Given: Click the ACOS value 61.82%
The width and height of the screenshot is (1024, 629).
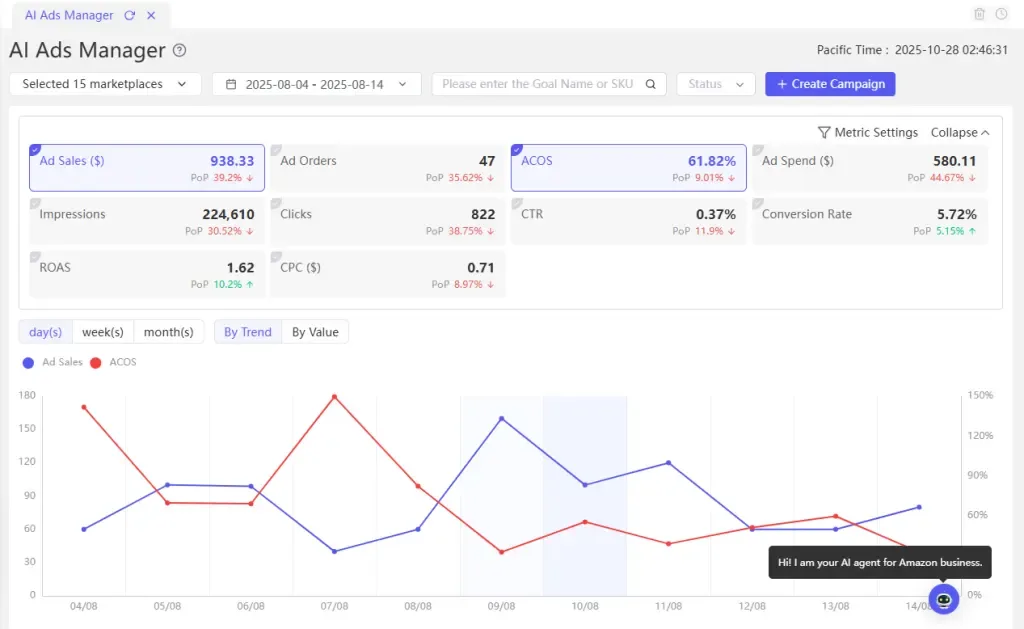Looking at the screenshot, I should click(712, 161).
